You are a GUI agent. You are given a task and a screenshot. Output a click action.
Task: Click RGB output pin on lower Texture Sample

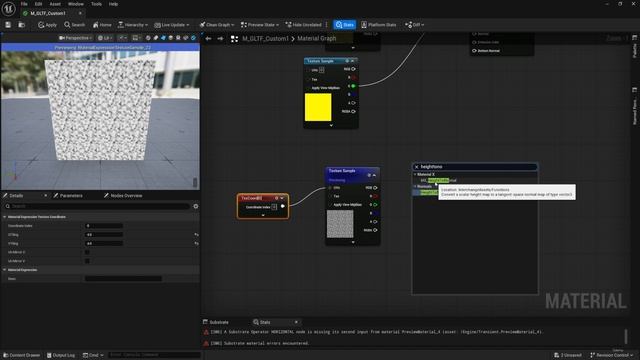pyautogui.click(x=375, y=188)
